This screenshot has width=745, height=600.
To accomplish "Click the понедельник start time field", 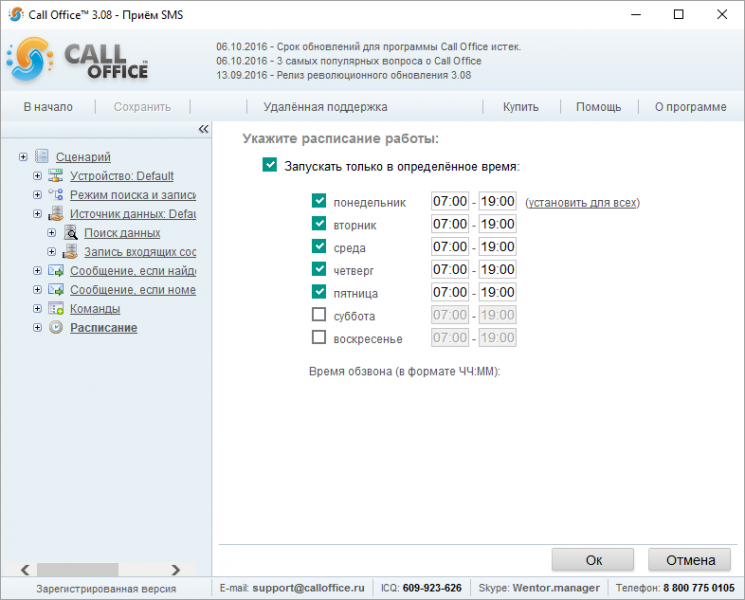I will [x=450, y=201].
